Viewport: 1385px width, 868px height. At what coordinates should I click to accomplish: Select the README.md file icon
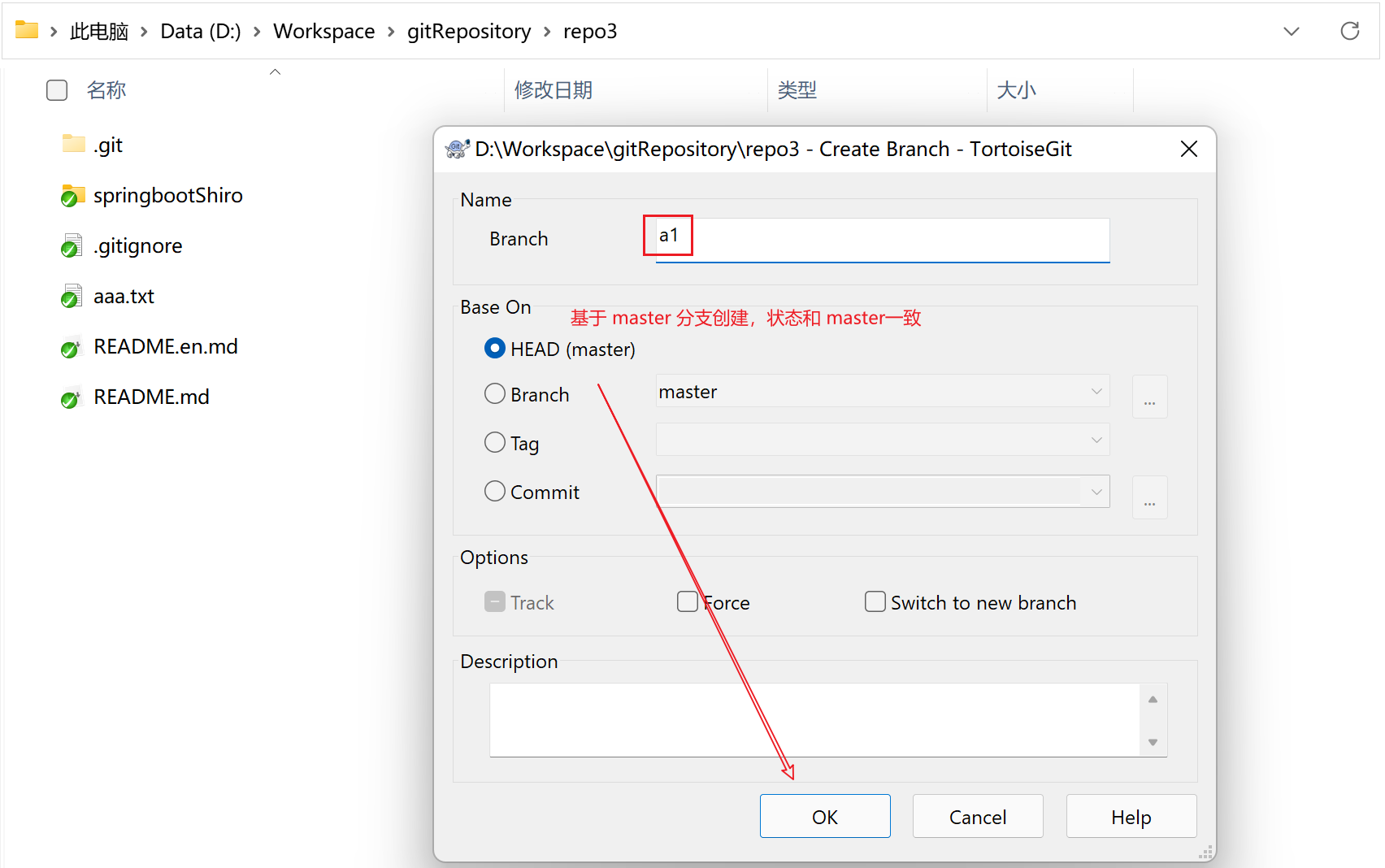(72, 397)
